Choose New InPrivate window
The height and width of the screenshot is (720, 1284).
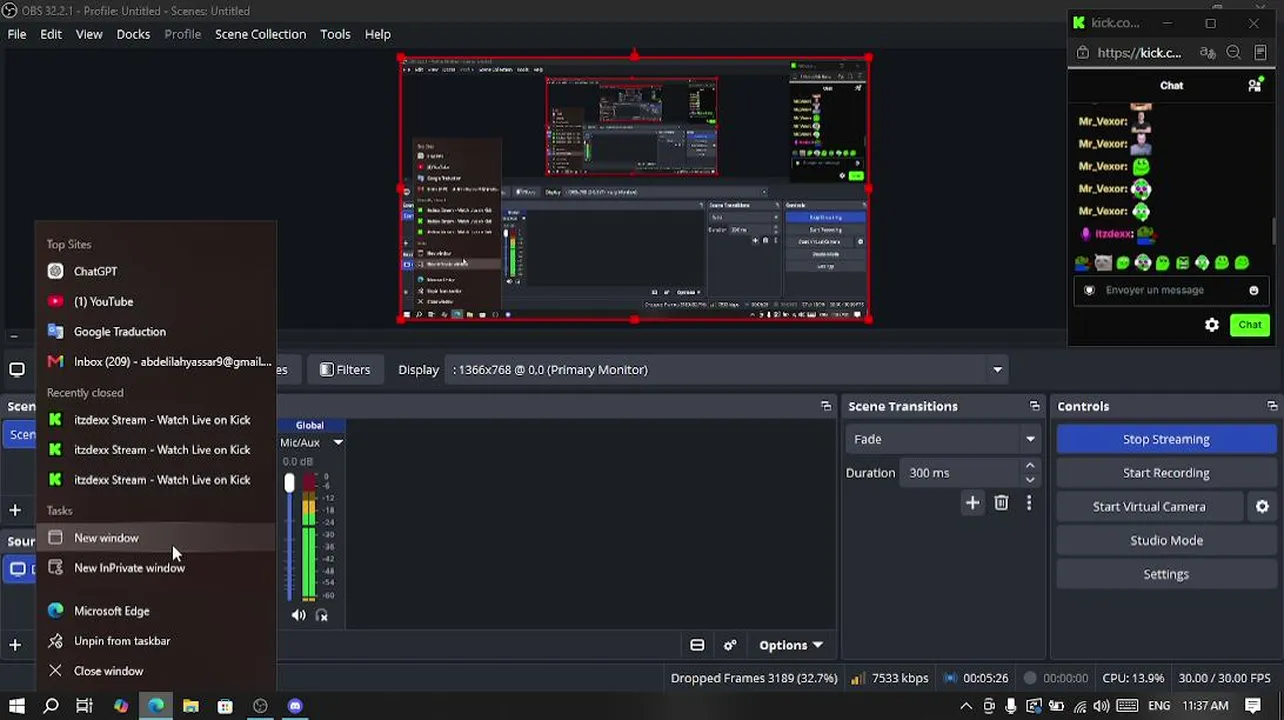pos(156,568)
